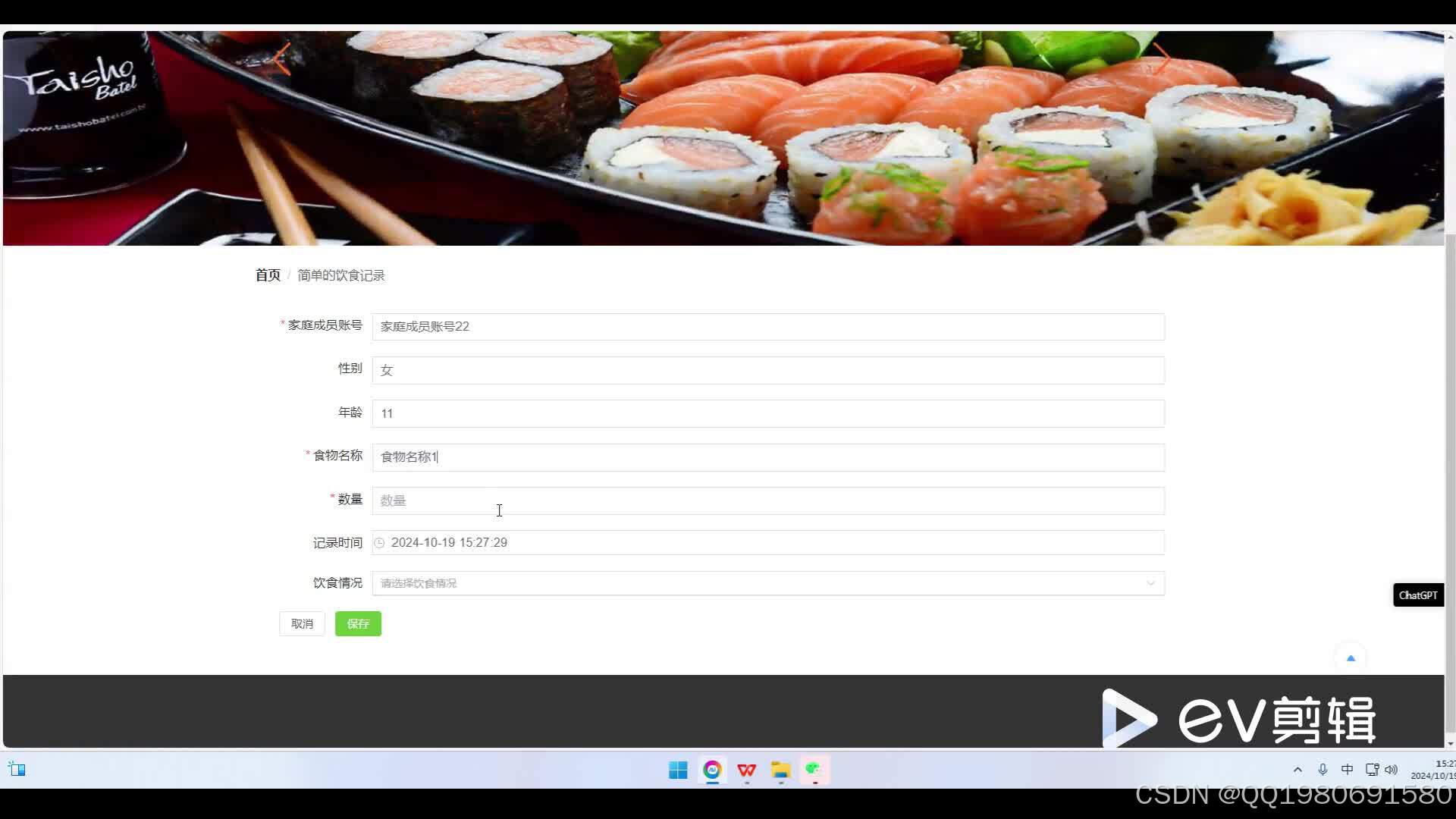Show hidden system tray icons
Image resolution: width=1456 pixels, height=819 pixels.
[1298, 770]
